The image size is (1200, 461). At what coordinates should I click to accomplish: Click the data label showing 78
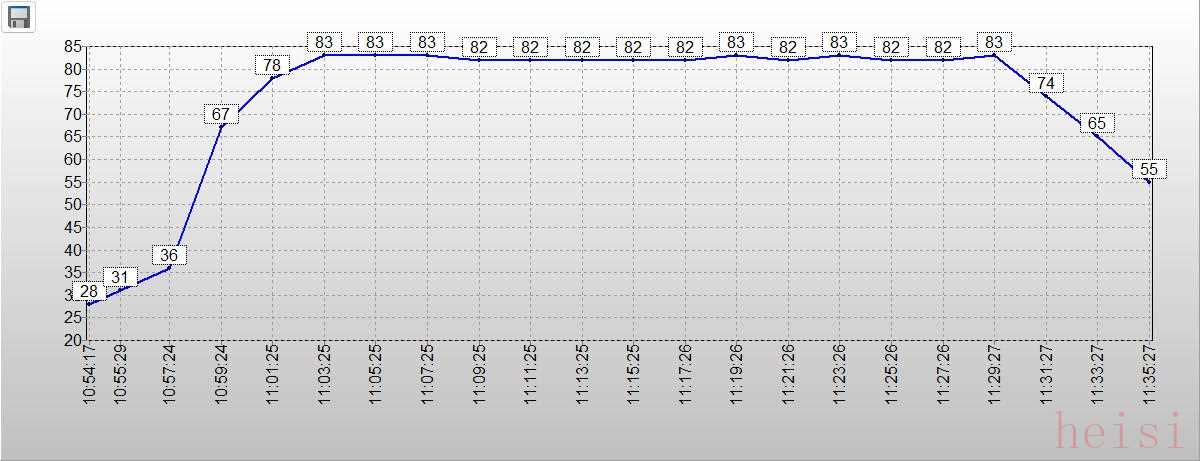[x=272, y=66]
